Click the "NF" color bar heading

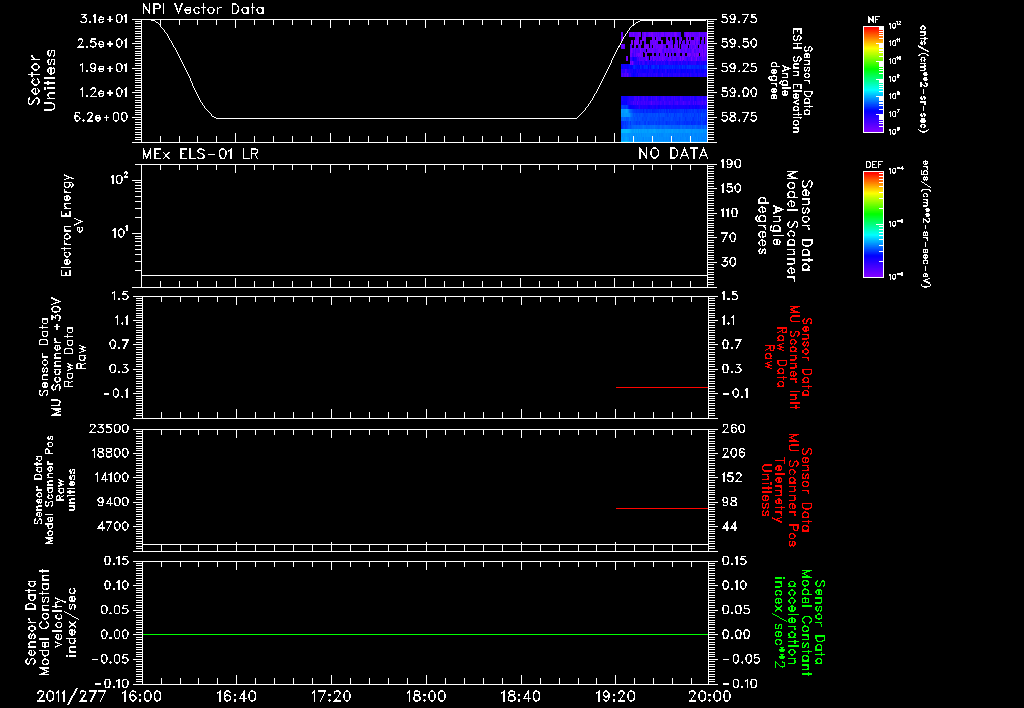click(x=873, y=20)
